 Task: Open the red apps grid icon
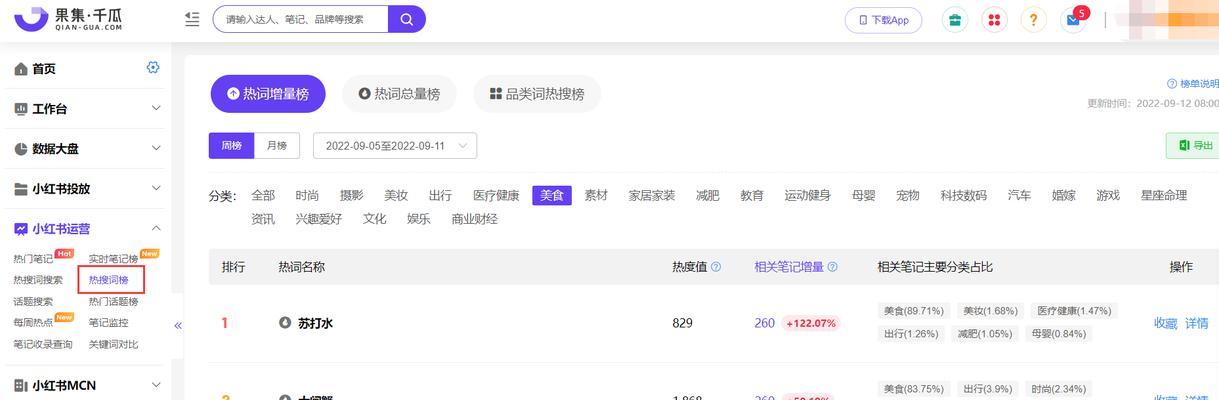click(994, 20)
